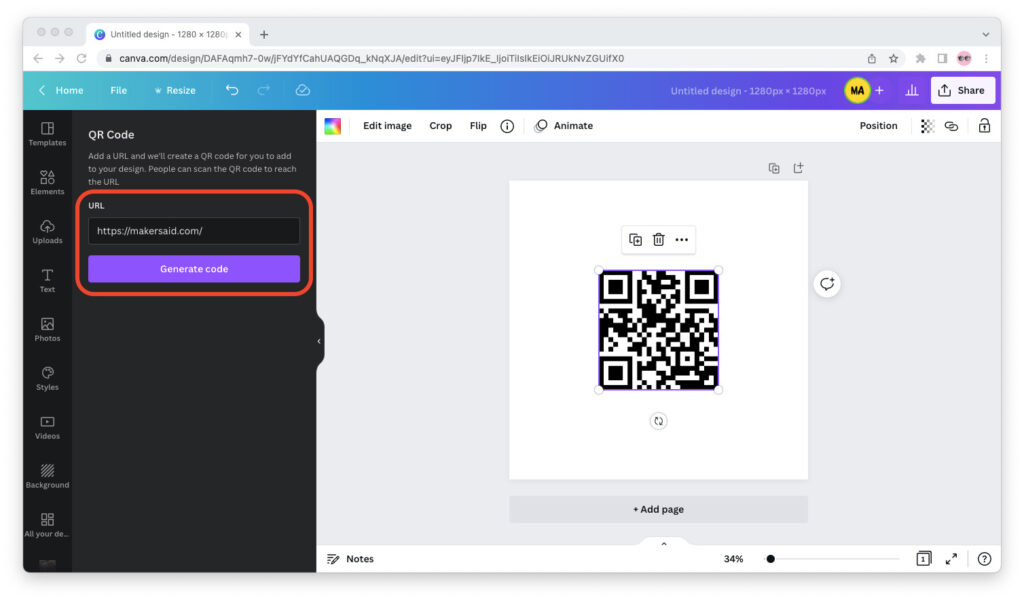Add collaborator with plus icon
Screen dimensions: 1024x601
click(x=880, y=90)
